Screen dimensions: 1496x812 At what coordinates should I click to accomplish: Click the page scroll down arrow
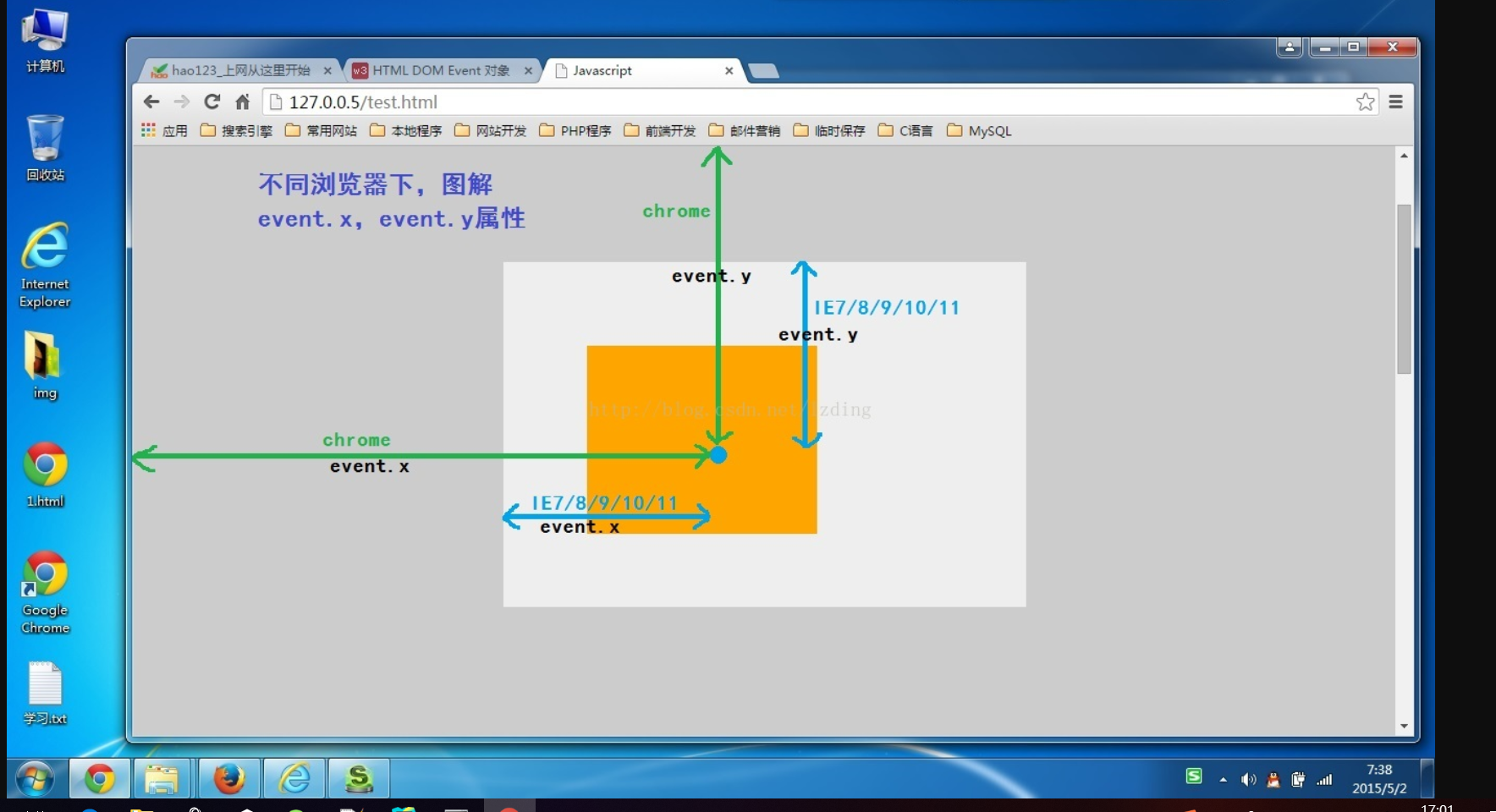1404,726
